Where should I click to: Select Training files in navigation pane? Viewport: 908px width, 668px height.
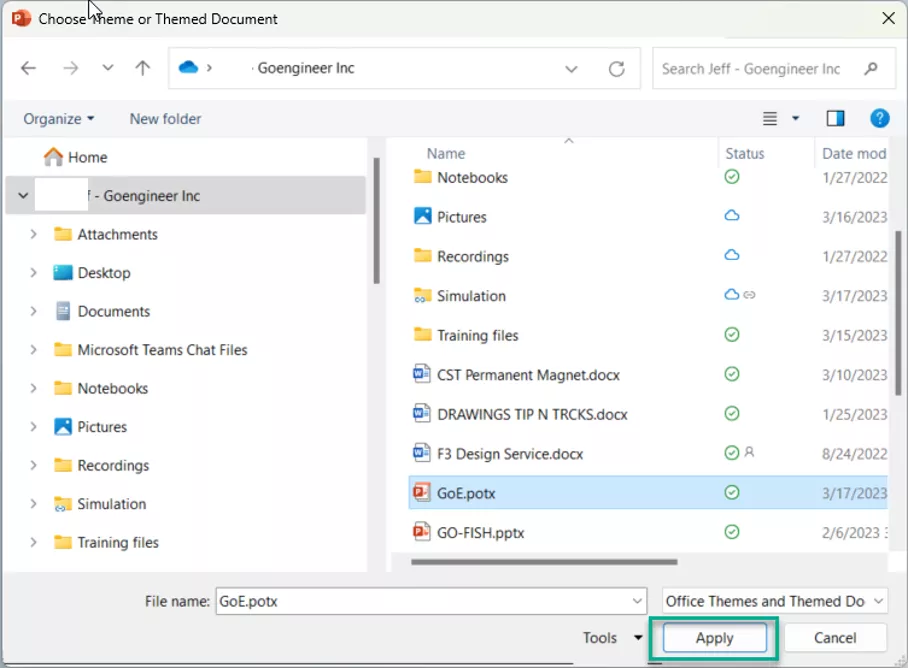click(x=106, y=542)
